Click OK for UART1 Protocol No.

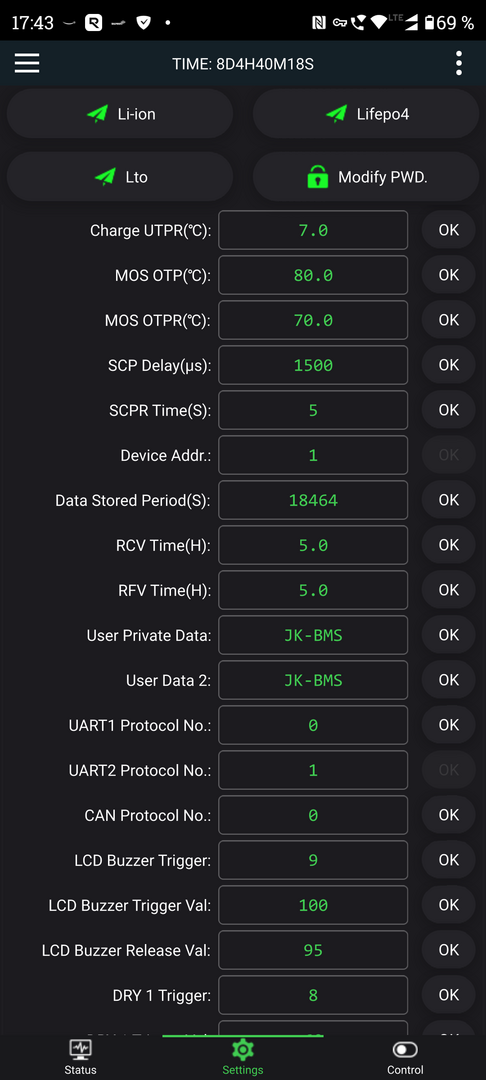[448, 725]
